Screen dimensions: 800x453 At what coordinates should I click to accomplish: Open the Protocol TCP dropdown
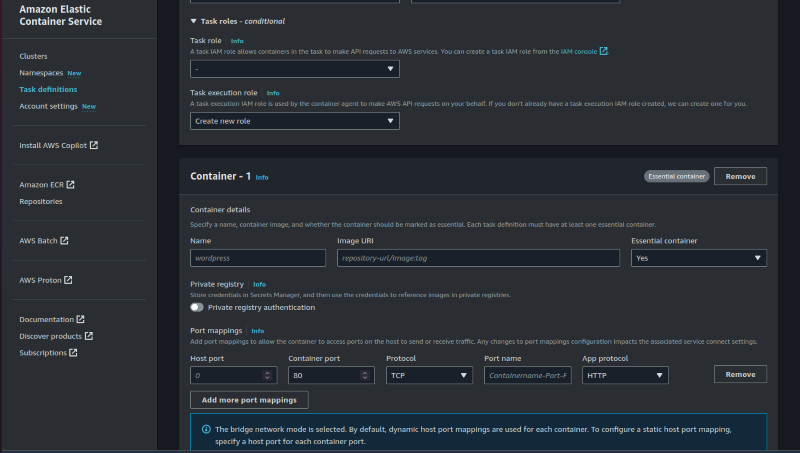point(429,375)
